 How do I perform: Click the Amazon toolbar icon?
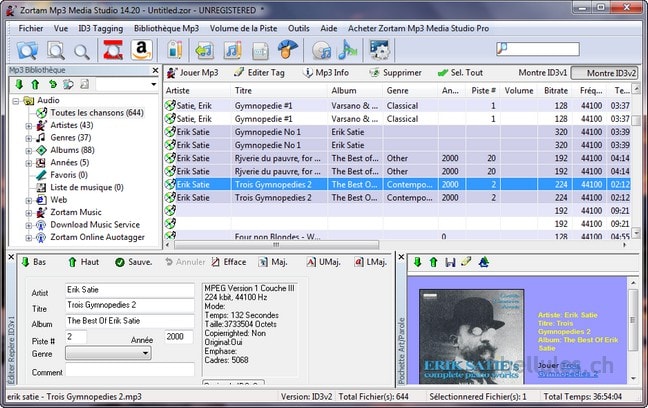point(142,50)
